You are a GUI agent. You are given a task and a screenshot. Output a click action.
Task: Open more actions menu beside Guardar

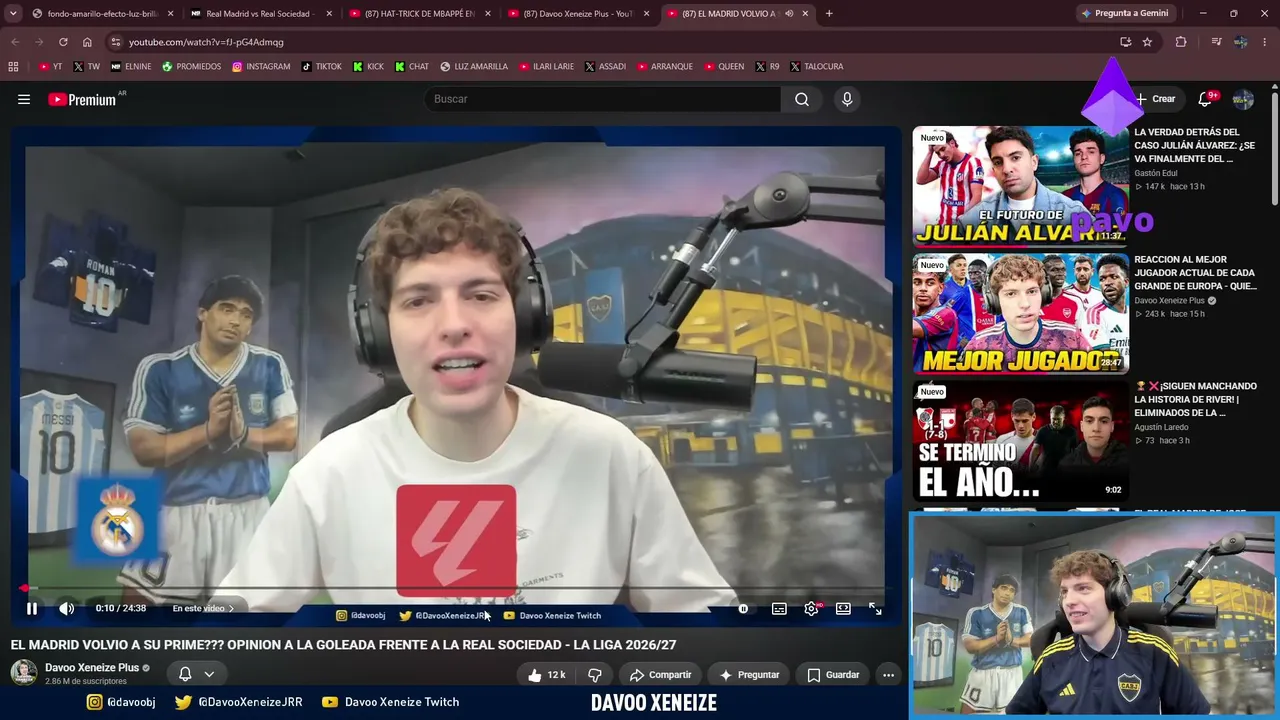888,675
